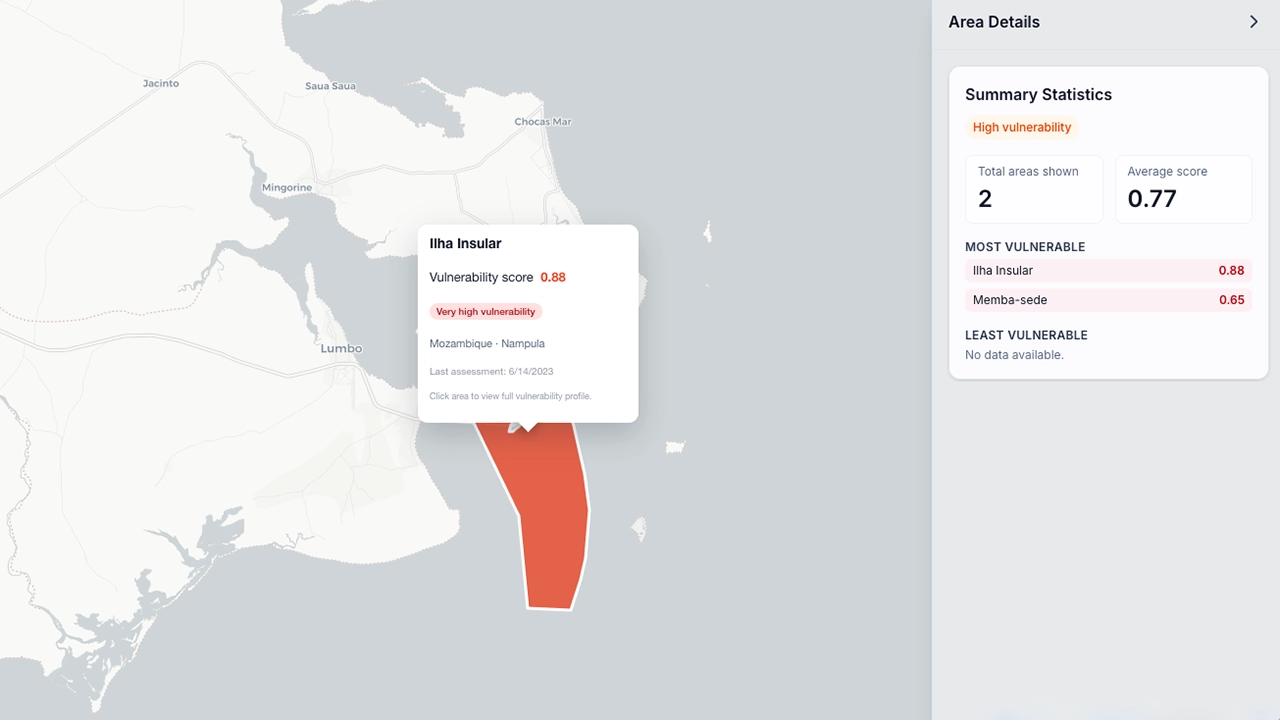Click the LEAST VULNERABLE section heading
The width and height of the screenshot is (1280, 720).
click(1025, 335)
